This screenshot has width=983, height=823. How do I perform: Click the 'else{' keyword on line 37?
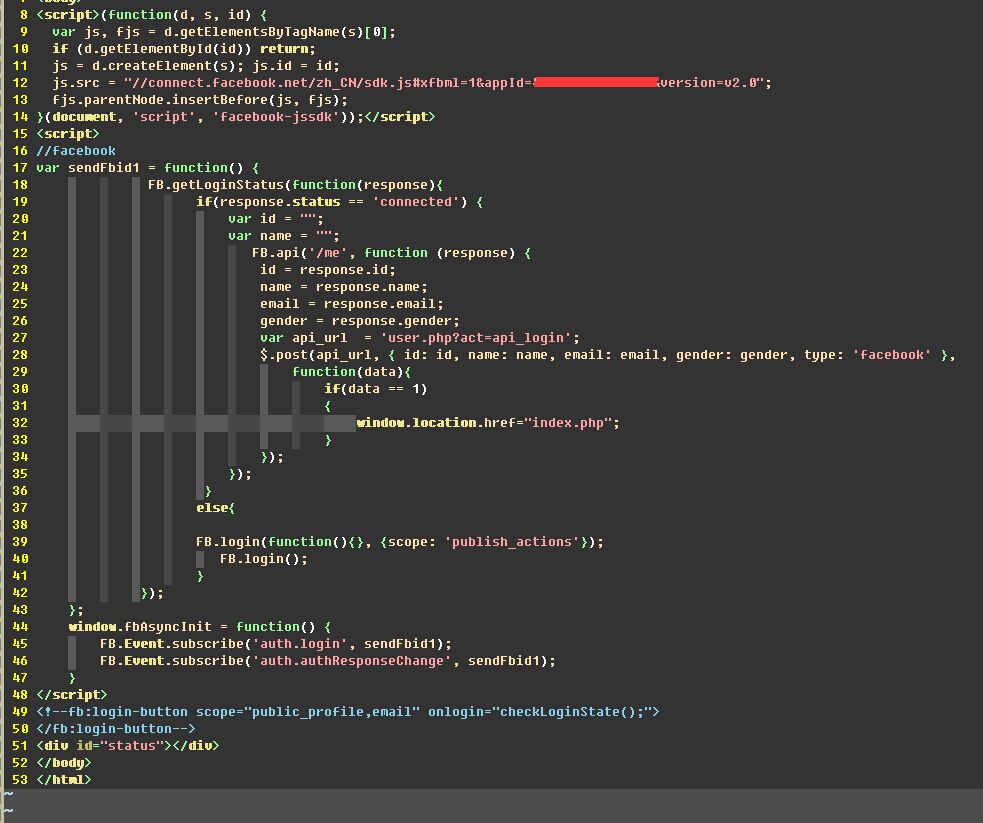click(x=216, y=506)
